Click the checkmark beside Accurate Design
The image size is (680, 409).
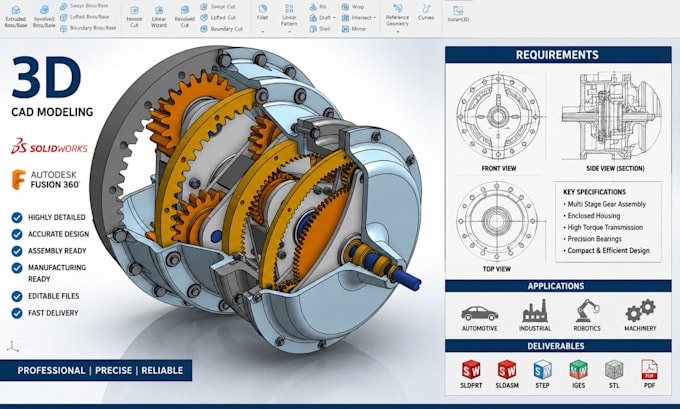click(x=17, y=234)
